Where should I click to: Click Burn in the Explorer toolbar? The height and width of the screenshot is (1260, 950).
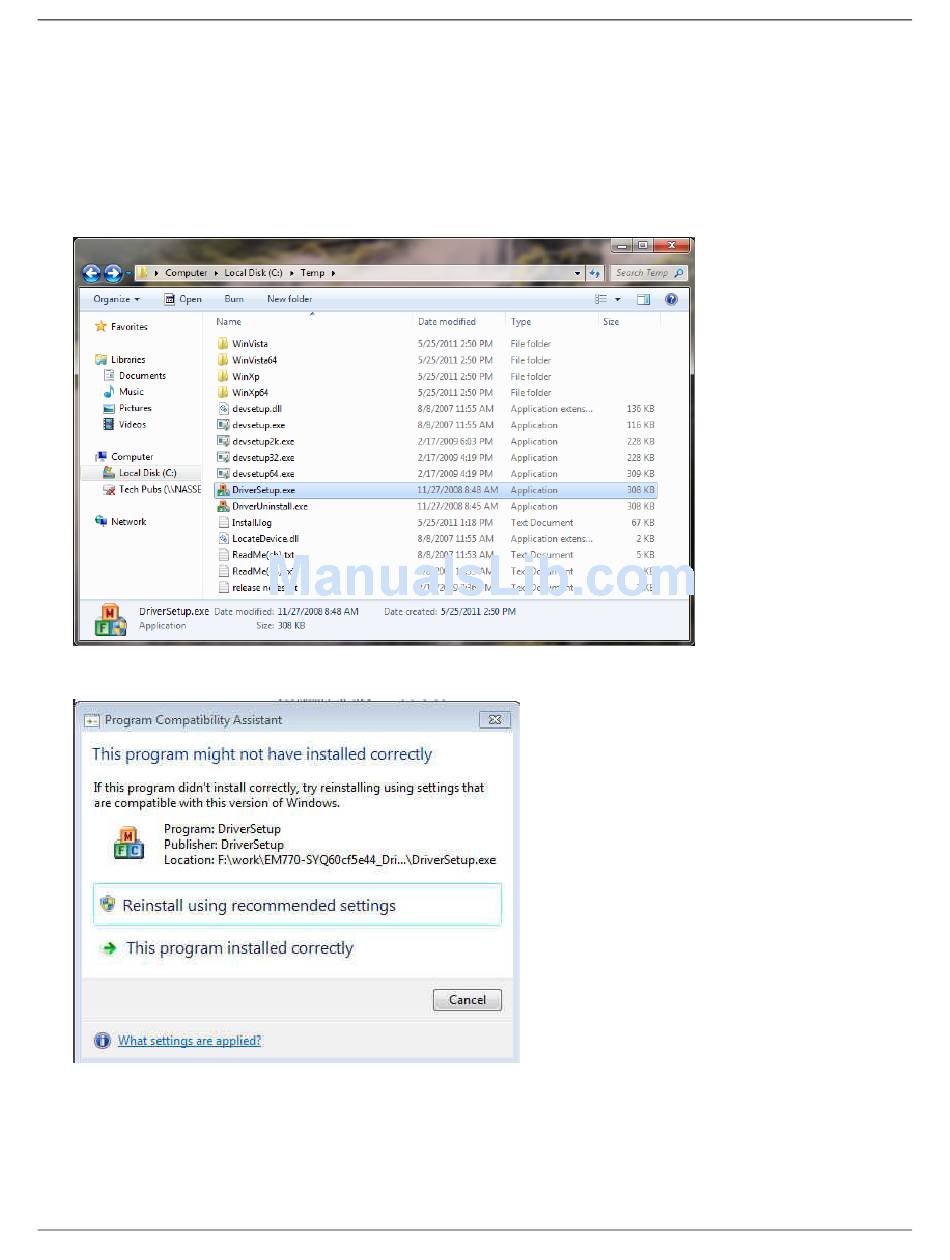[234, 299]
